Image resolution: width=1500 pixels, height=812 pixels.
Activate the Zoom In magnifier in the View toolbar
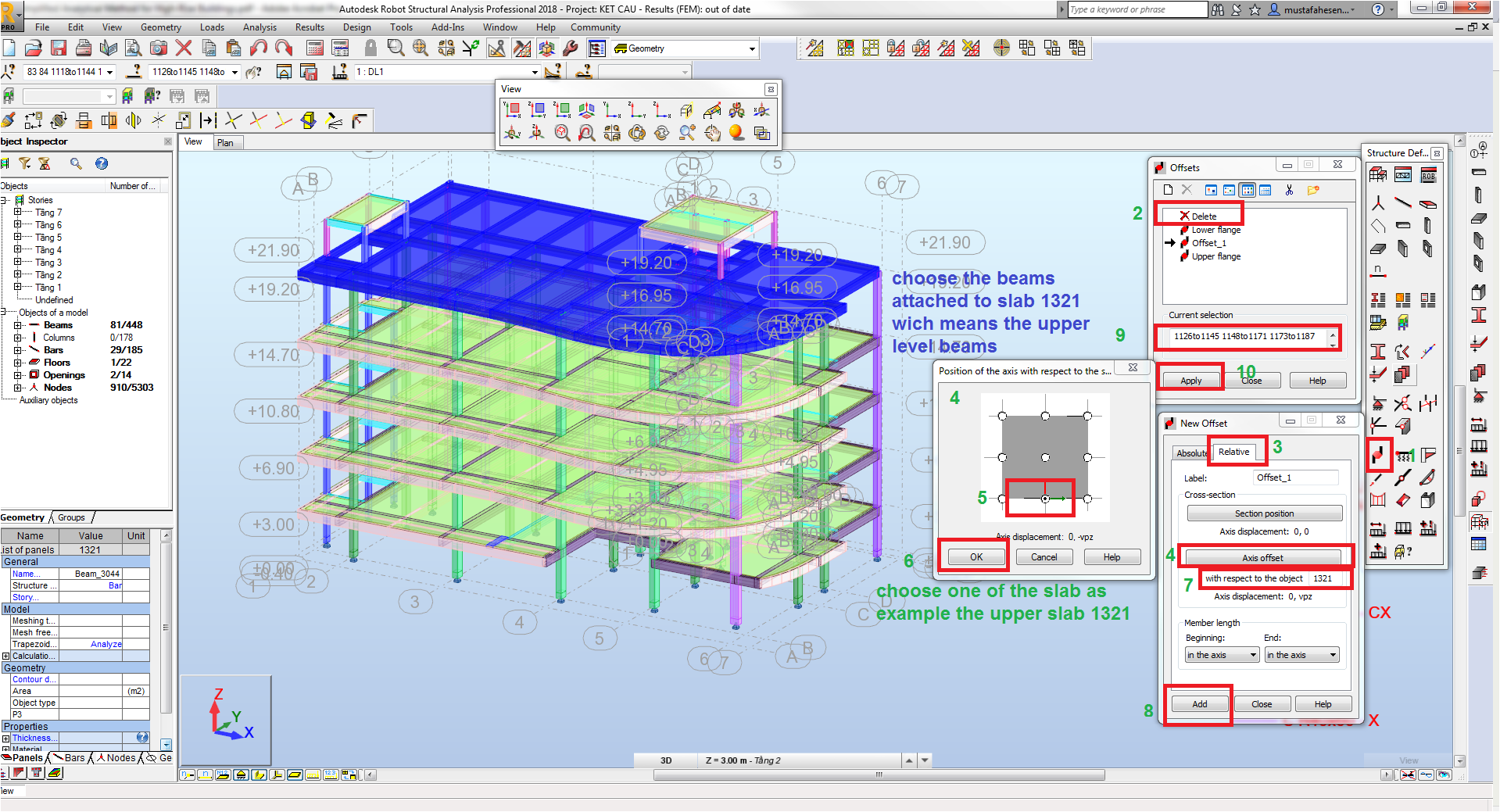(687, 133)
